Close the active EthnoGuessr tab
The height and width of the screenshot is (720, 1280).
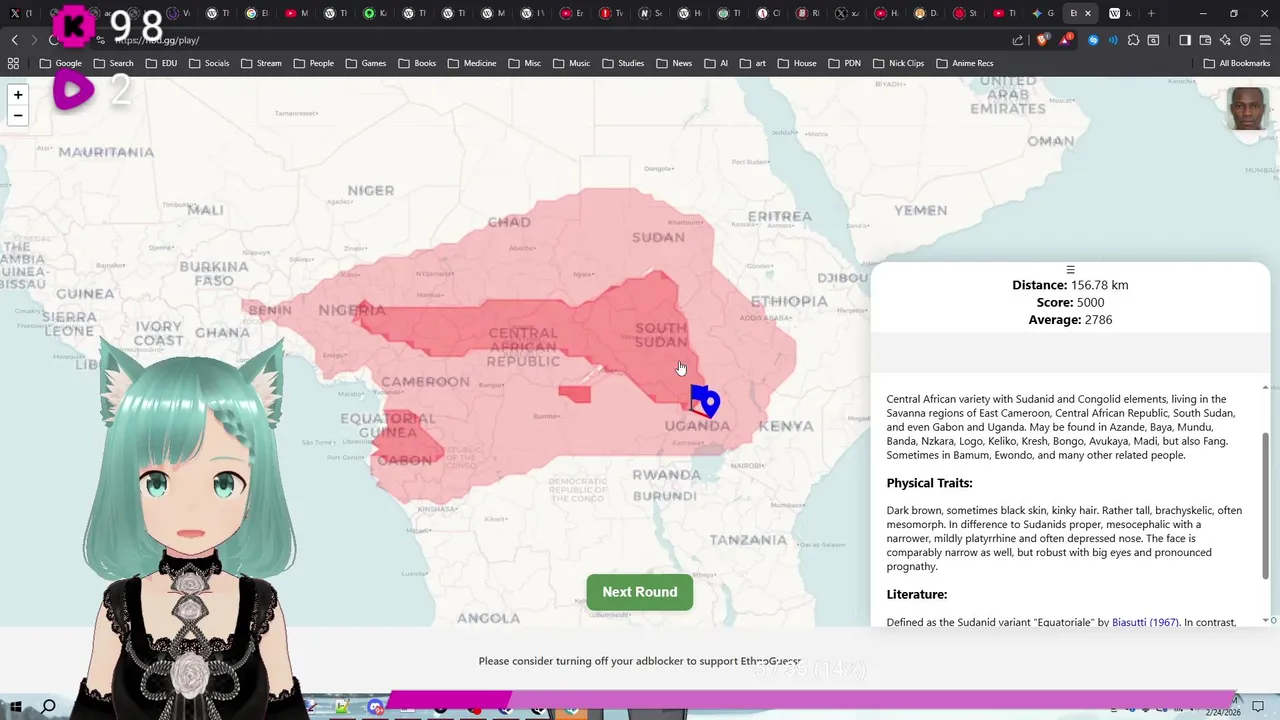point(1088,13)
